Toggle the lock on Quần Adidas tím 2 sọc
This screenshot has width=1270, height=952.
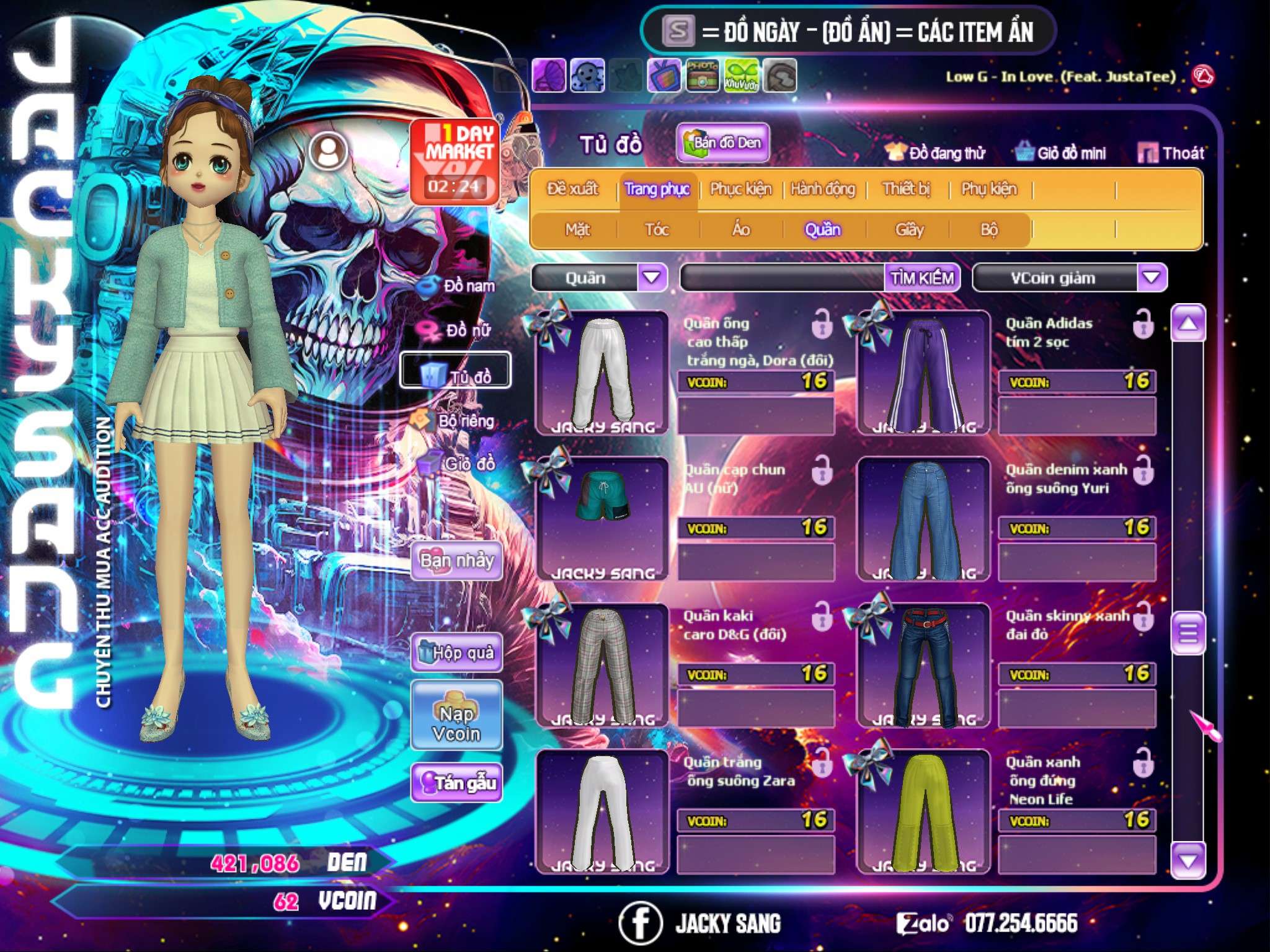click(x=1143, y=324)
